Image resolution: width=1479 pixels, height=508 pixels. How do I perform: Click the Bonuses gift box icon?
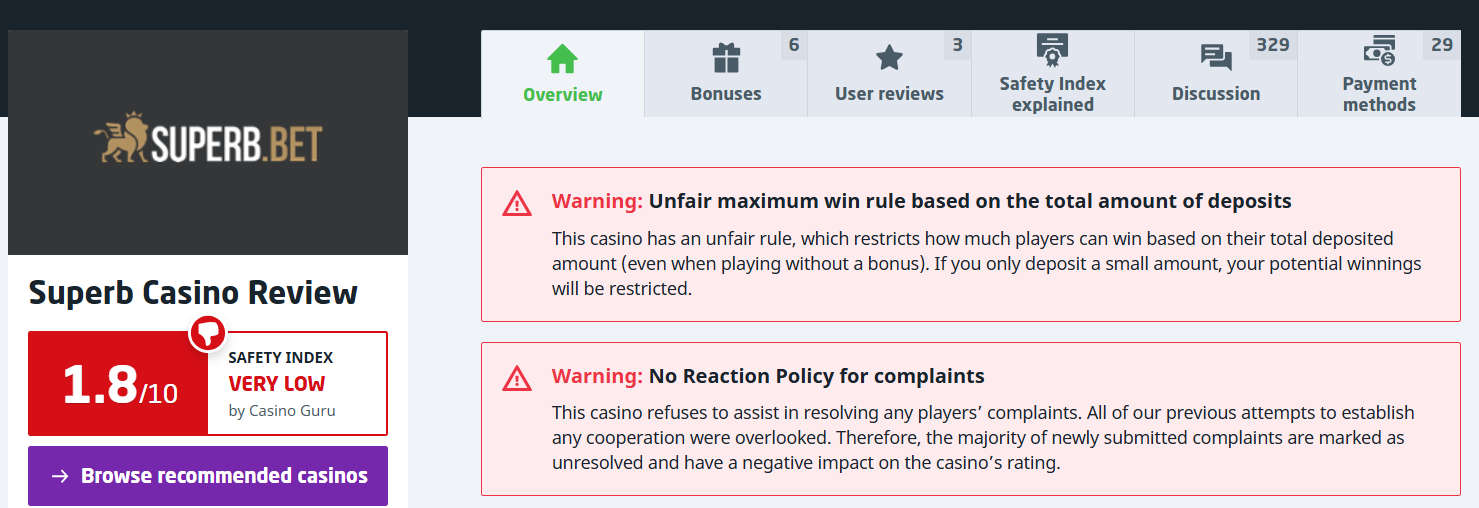(726, 58)
